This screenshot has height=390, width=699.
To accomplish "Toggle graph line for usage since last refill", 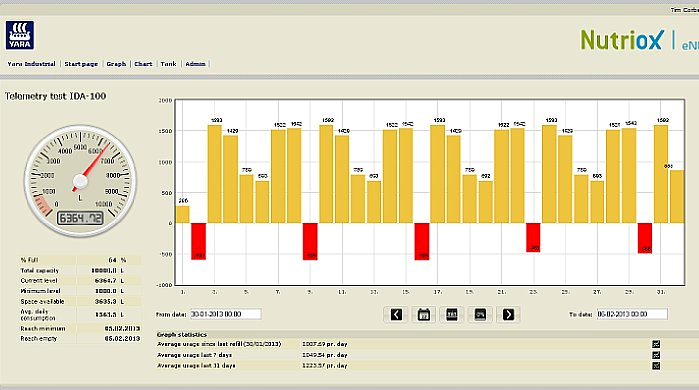I will (x=656, y=344).
